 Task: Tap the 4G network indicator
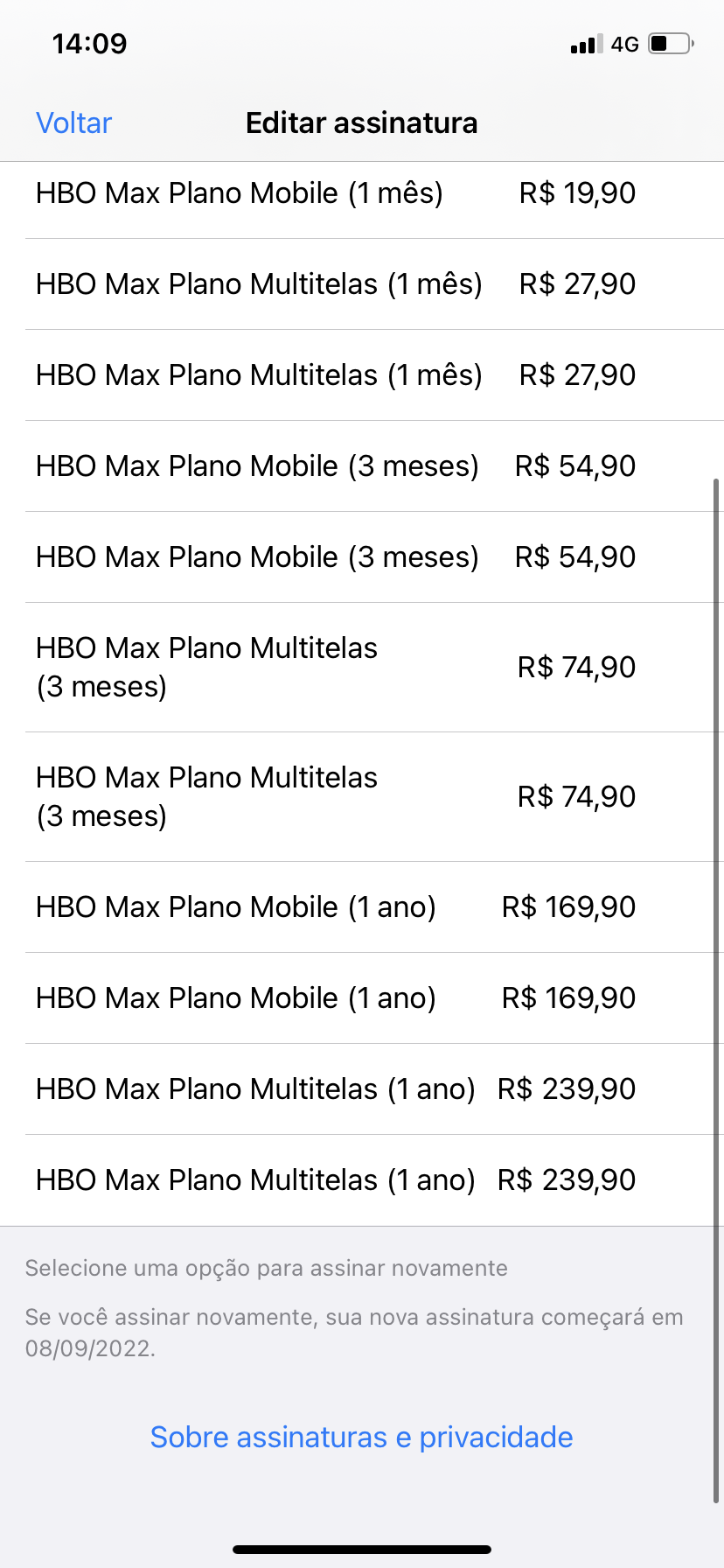(x=624, y=45)
